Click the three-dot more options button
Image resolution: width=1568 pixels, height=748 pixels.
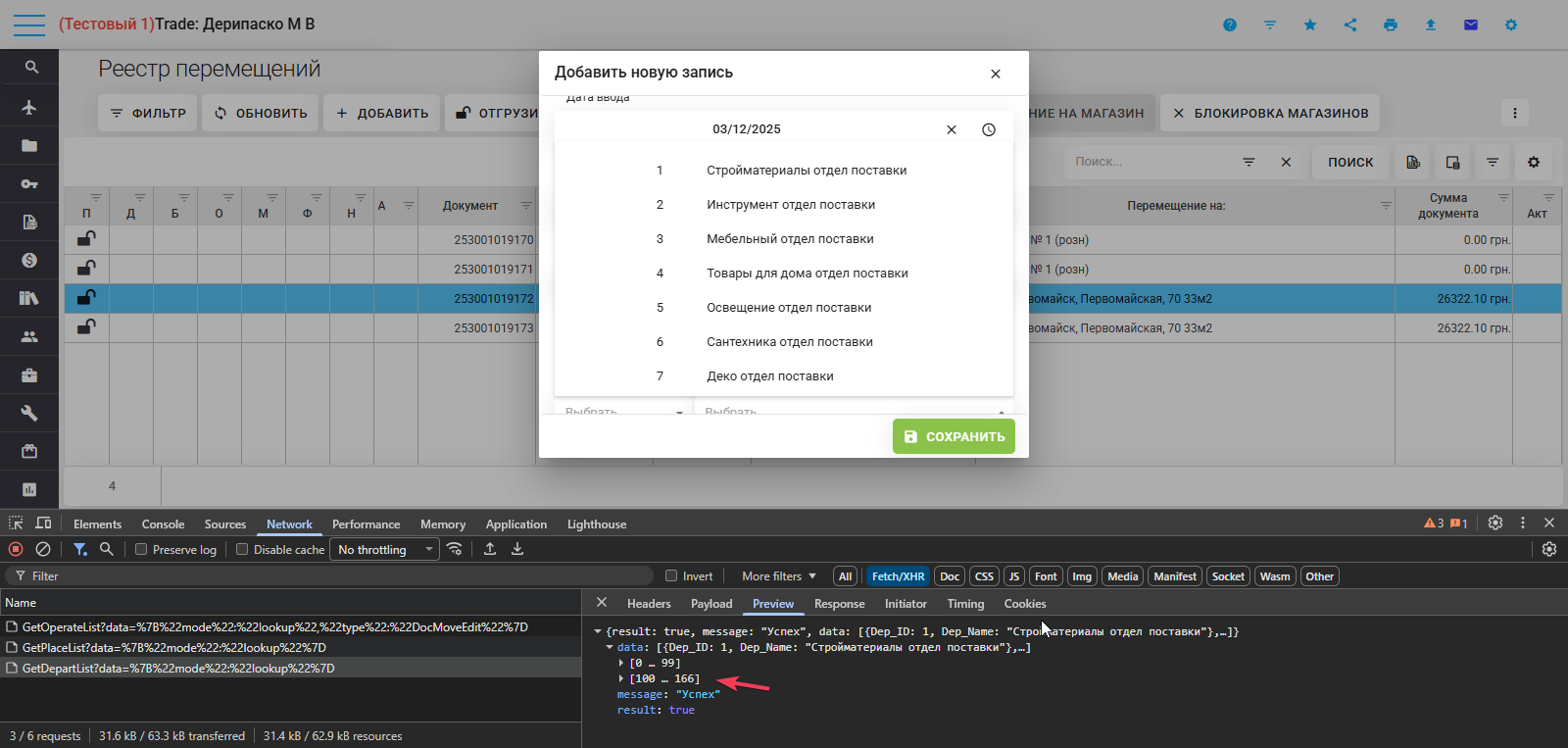click(x=1515, y=113)
